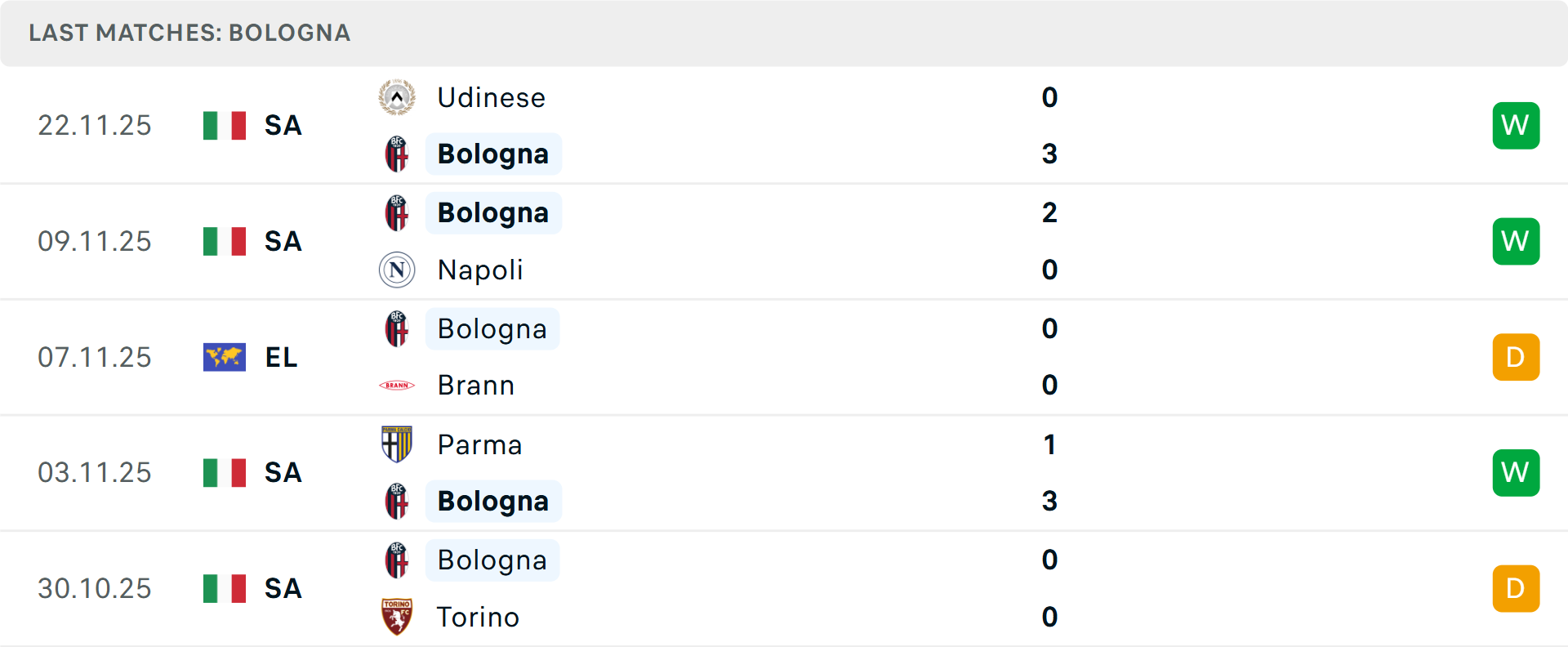
Task: Click the Italy flag for the 30.10.25 Torino match
Action: [x=224, y=587]
